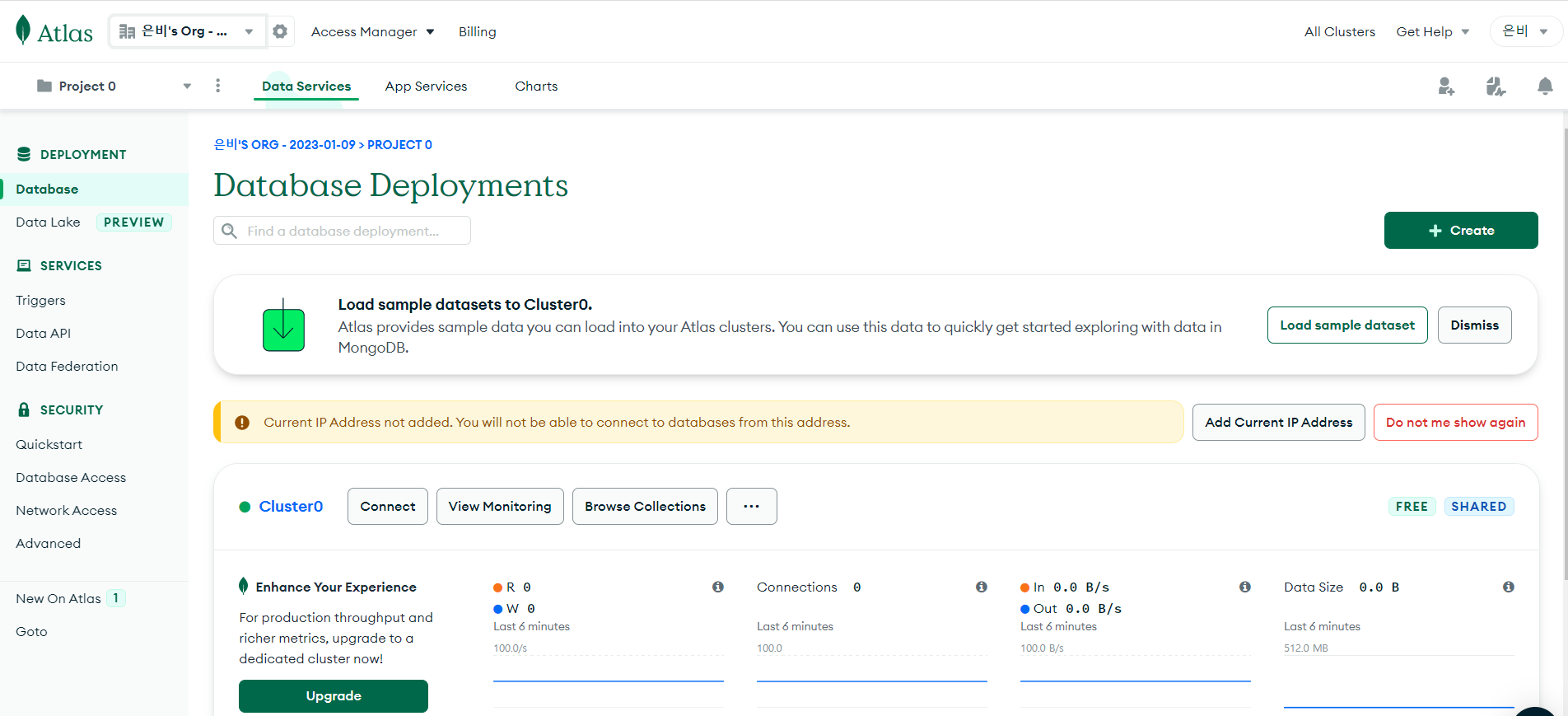Open the Cluster0 name link
Image resolution: width=1568 pixels, height=716 pixels.
pos(291,506)
